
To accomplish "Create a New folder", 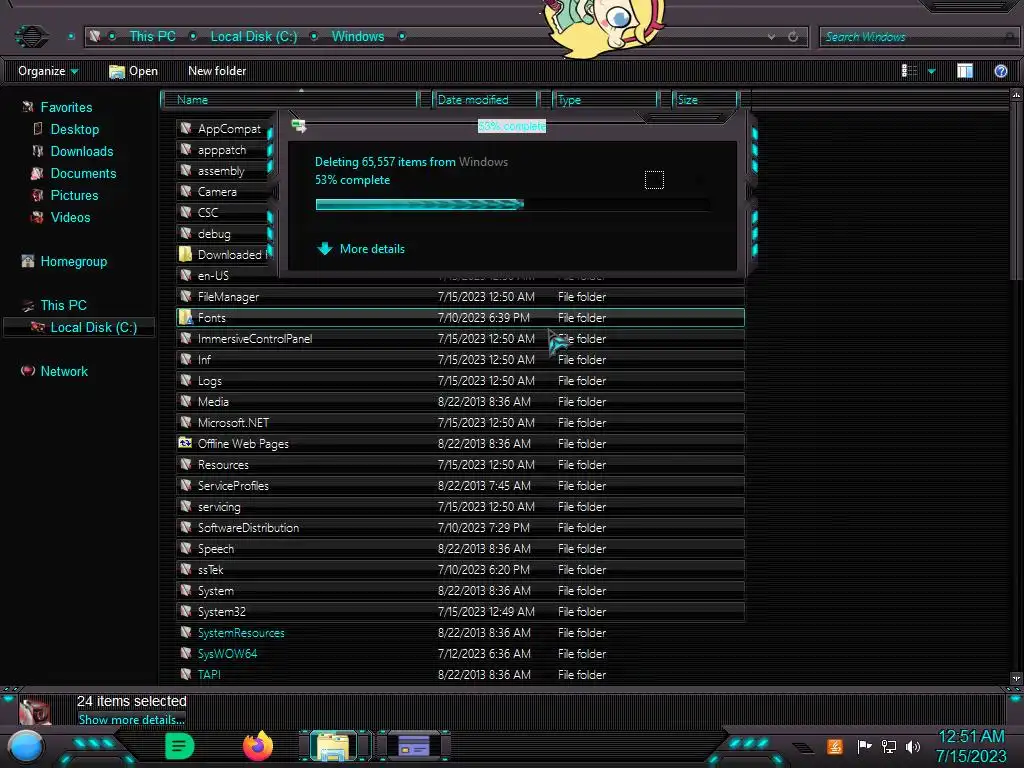I will point(217,71).
